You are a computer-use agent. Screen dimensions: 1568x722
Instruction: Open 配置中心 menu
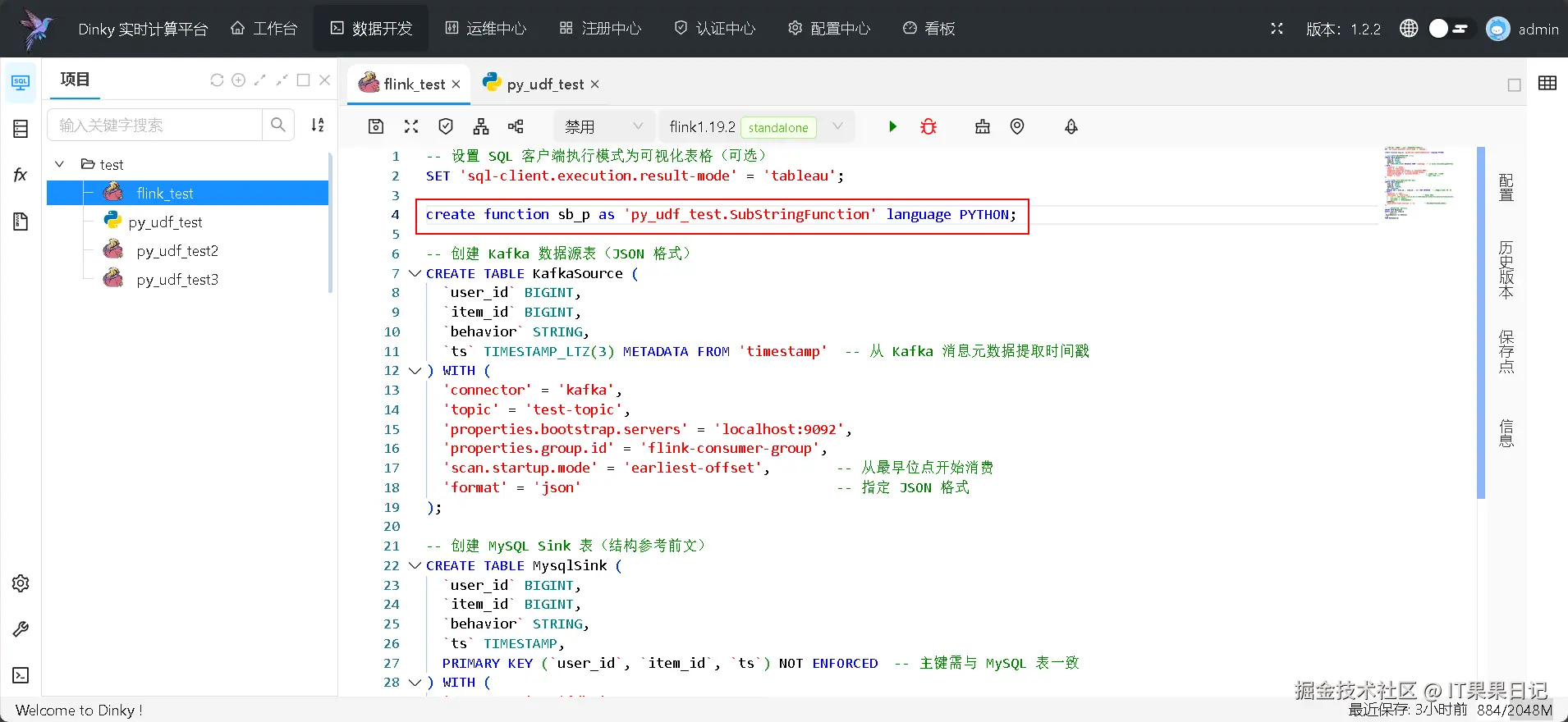830,29
